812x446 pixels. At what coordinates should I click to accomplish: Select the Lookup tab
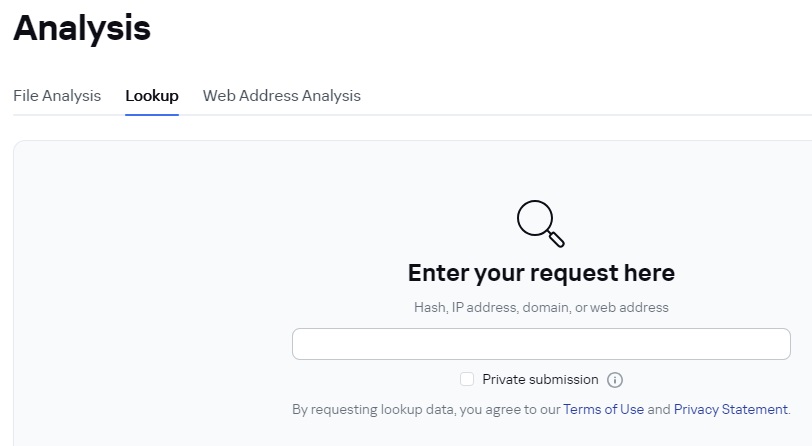[x=152, y=96]
